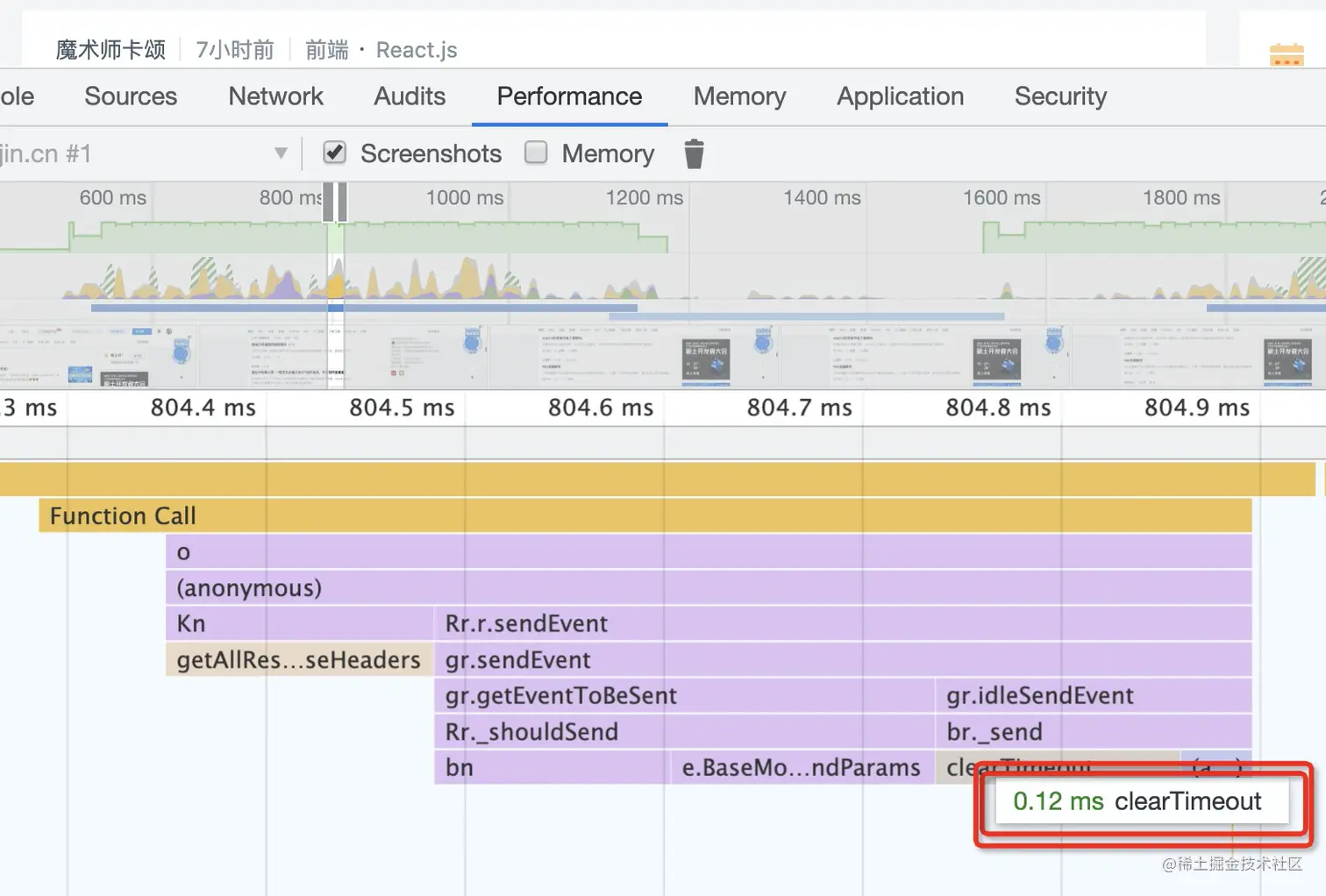Click the 1200 ms overview timeline marker
Image resolution: width=1326 pixels, height=896 pixels.
click(644, 198)
